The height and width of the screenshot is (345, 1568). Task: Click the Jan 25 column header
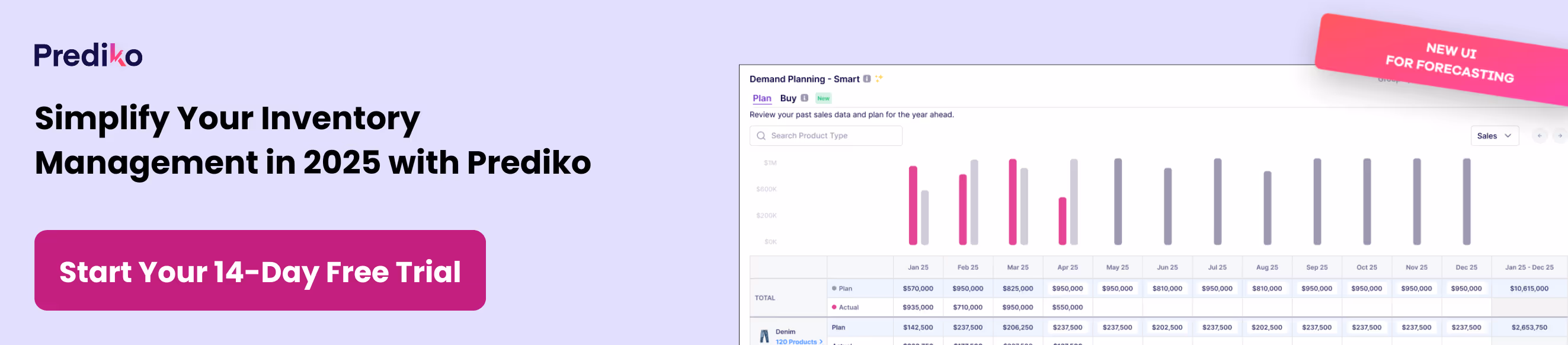(918, 267)
